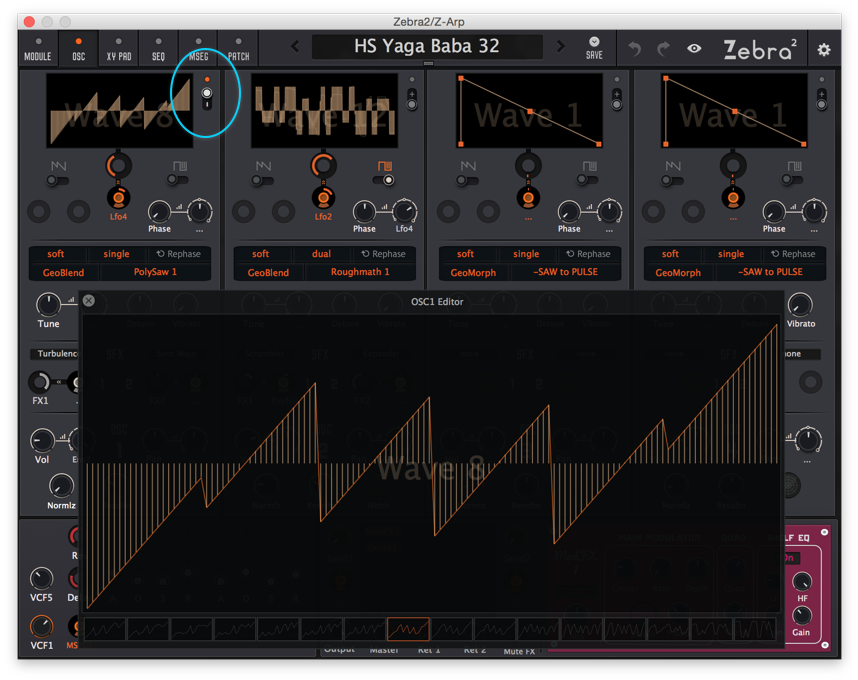Click the bottom-right corner dot of the EQ panel
This screenshot has width=858, height=680.
pyautogui.click(x=825, y=645)
